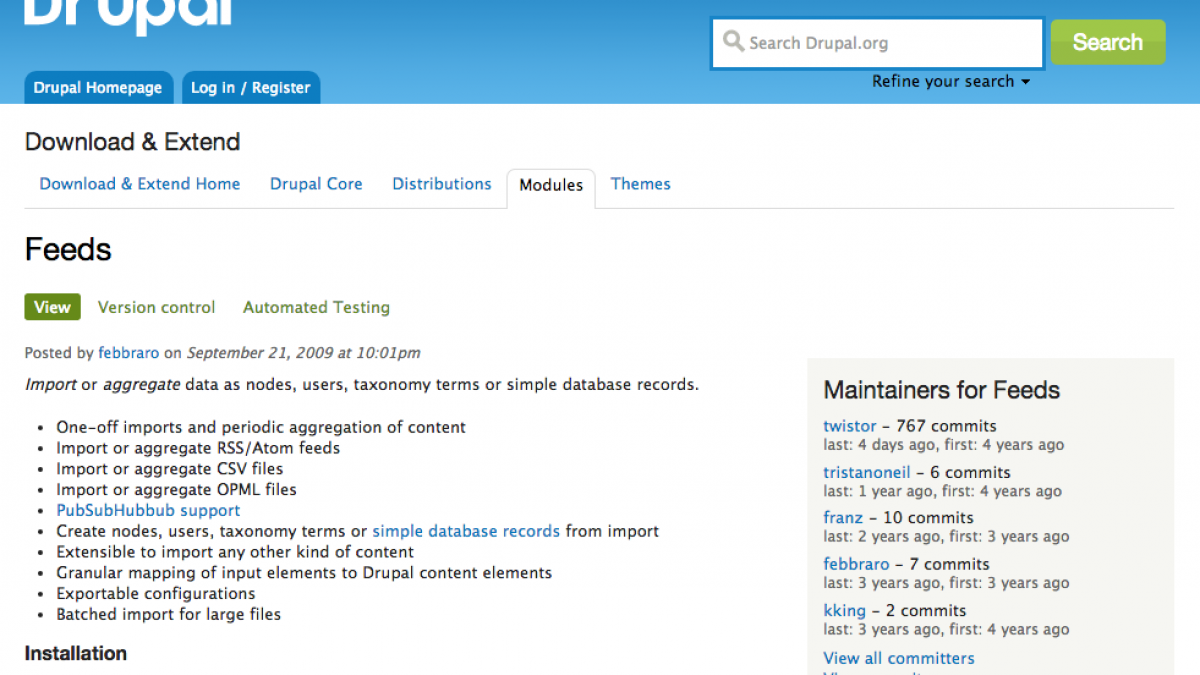The width and height of the screenshot is (1200, 675).
Task: Click 'Batched import for large files' bullet
Action: [169, 615]
